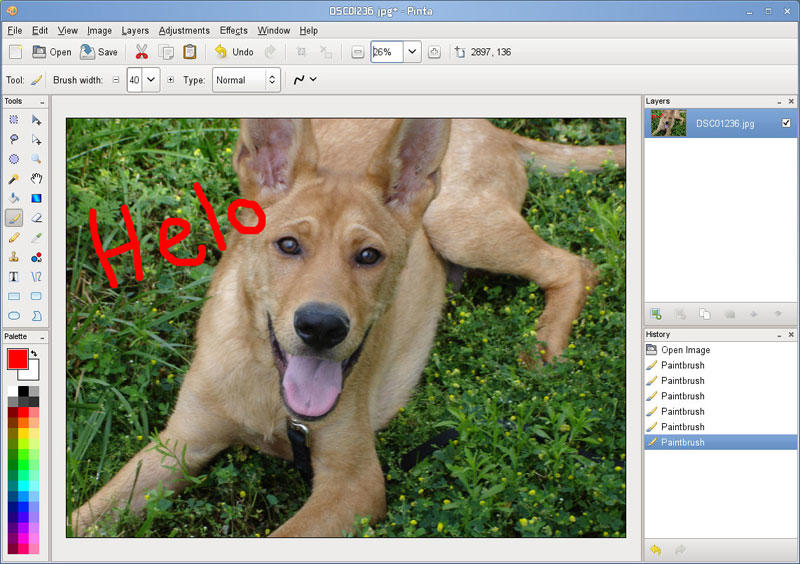800x564 pixels.
Task: Swap primary and secondary palette colors
Action: [x=33, y=353]
